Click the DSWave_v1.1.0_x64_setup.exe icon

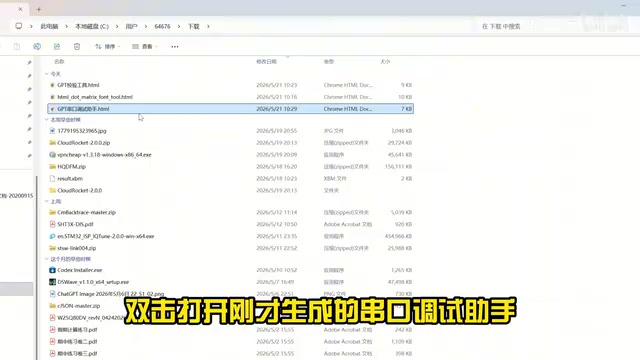(x=52, y=282)
